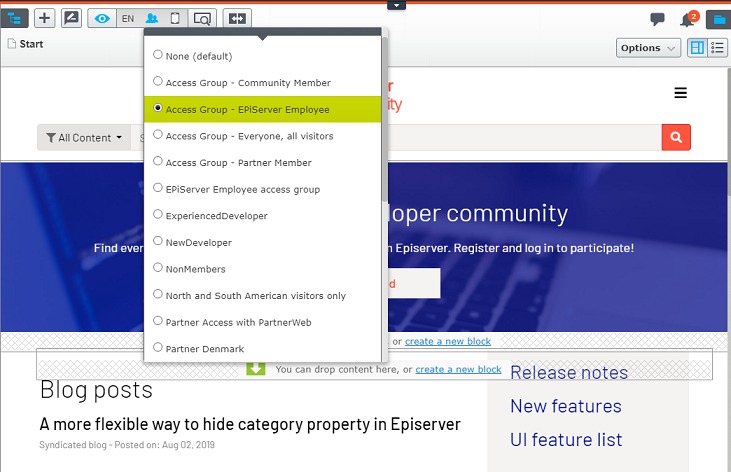The image size is (731, 472).
Task: Select Access Group - Community Member
Action: (262, 83)
